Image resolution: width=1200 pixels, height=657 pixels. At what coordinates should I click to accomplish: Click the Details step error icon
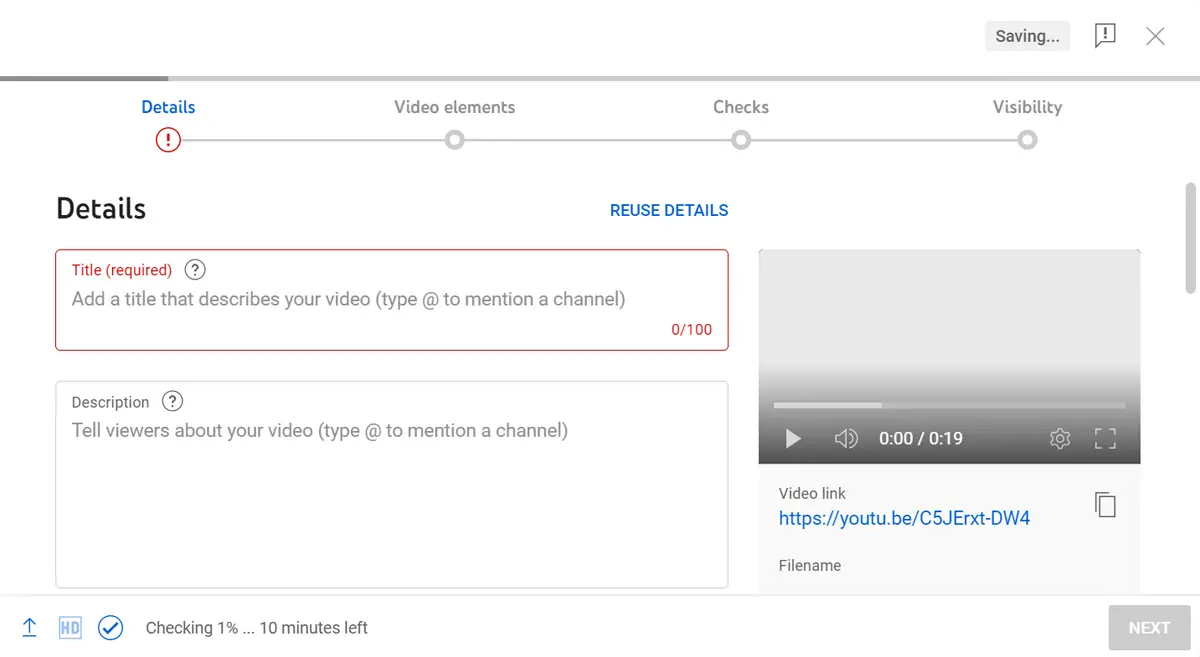[168, 140]
